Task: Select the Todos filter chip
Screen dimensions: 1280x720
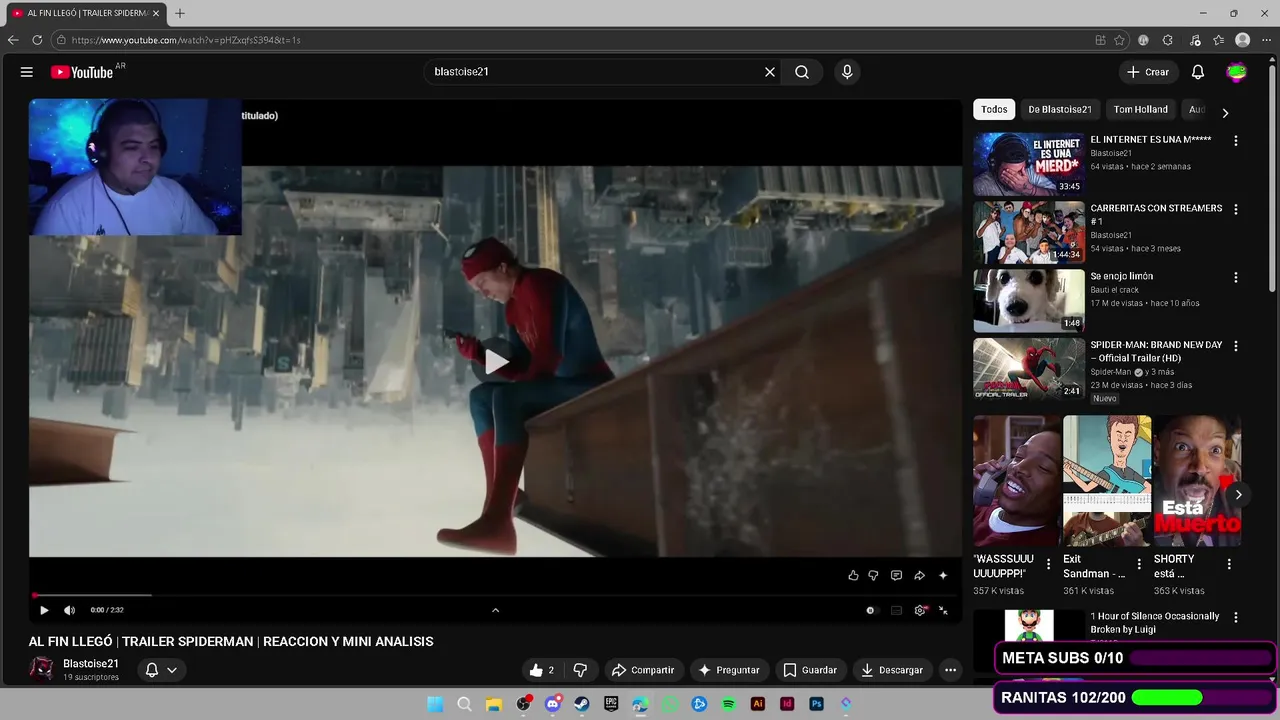Action: click(994, 109)
